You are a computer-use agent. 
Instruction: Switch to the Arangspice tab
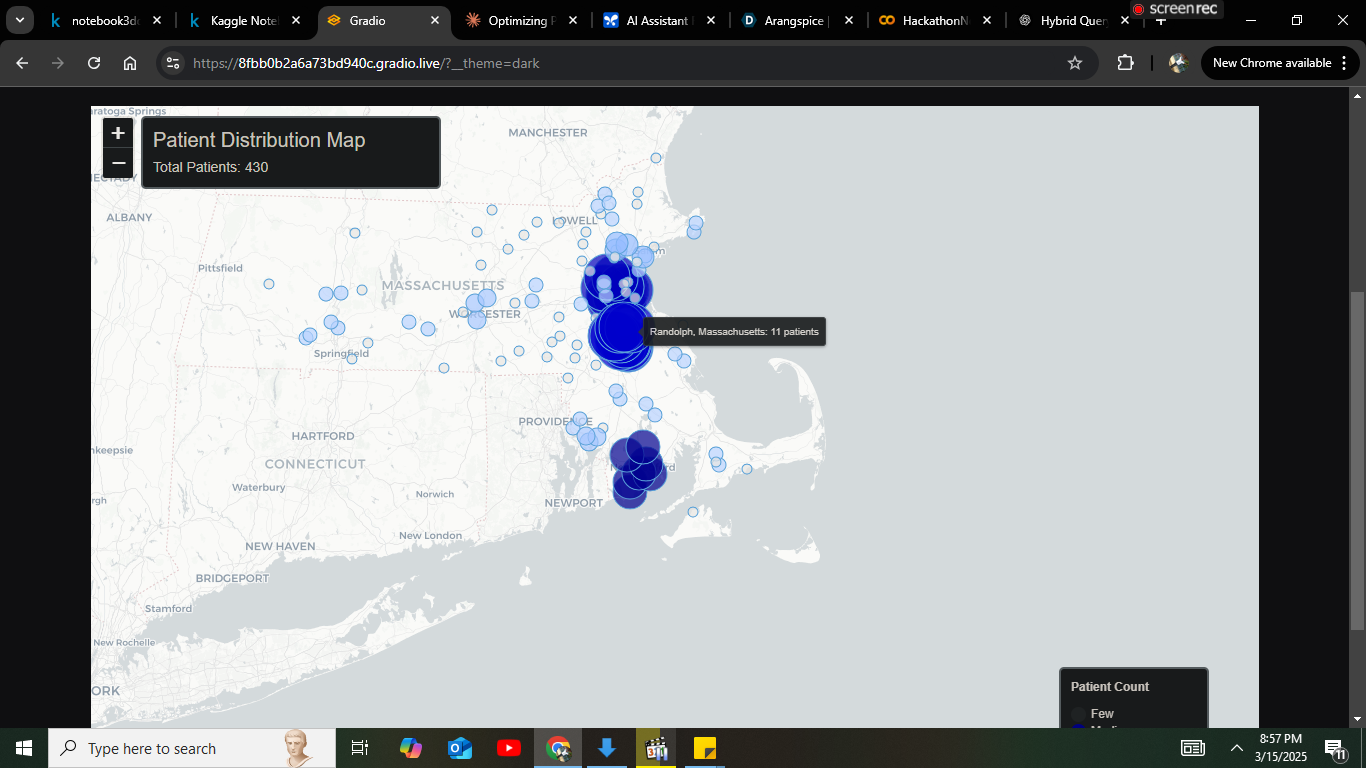796,20
